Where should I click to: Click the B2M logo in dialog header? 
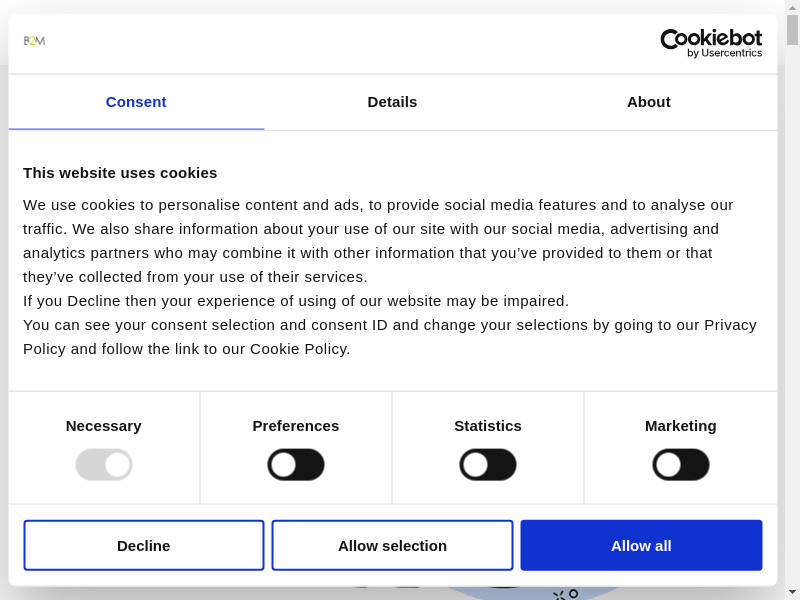pyautogui.click(x=34, y=41)
